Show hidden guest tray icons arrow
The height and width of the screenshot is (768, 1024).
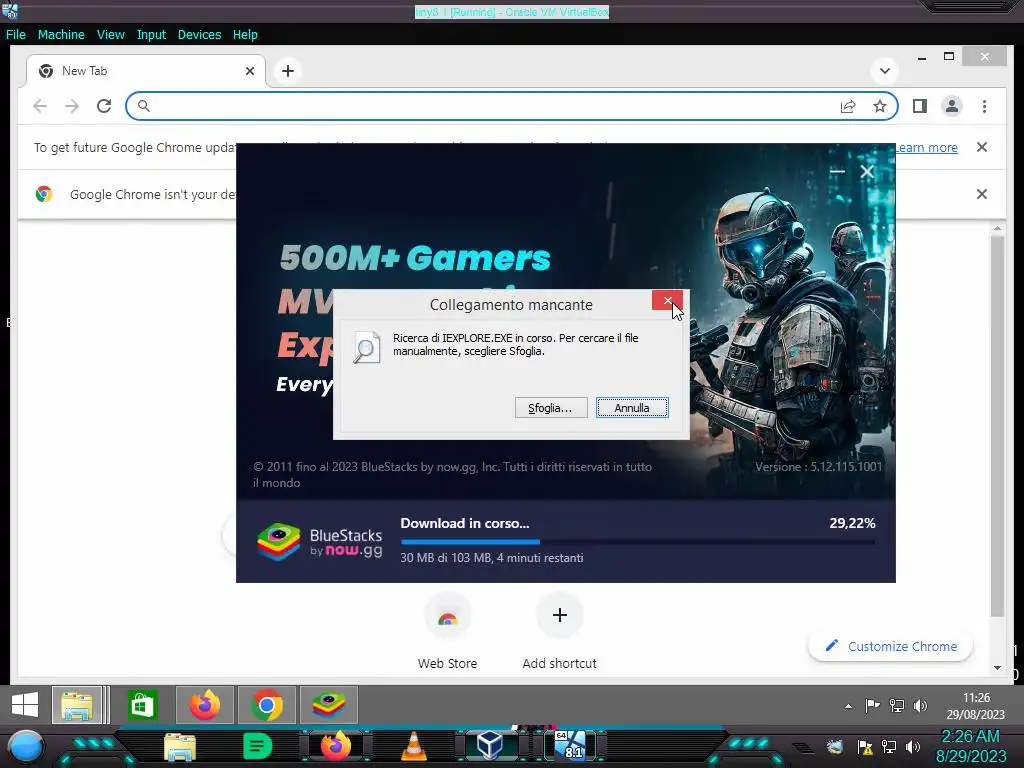pos(848,706)
